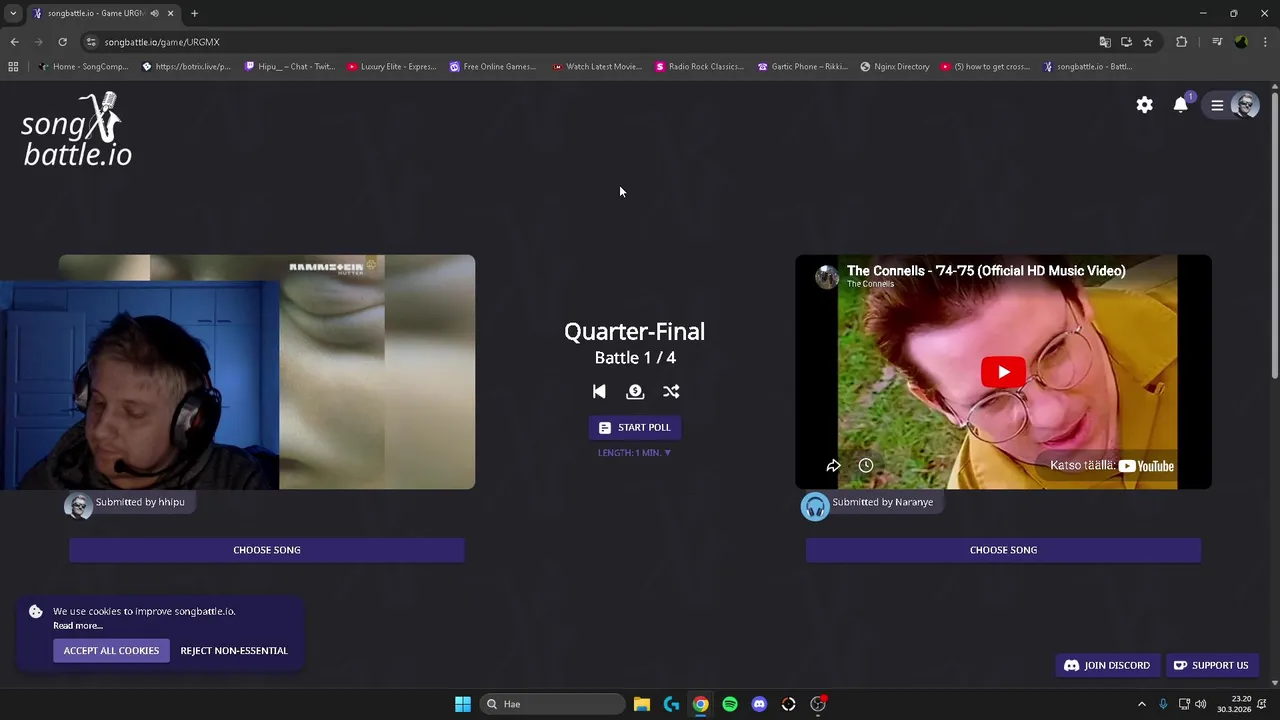
Task: Open File Explorer from taskbar
Action: (x=642, y=704)
